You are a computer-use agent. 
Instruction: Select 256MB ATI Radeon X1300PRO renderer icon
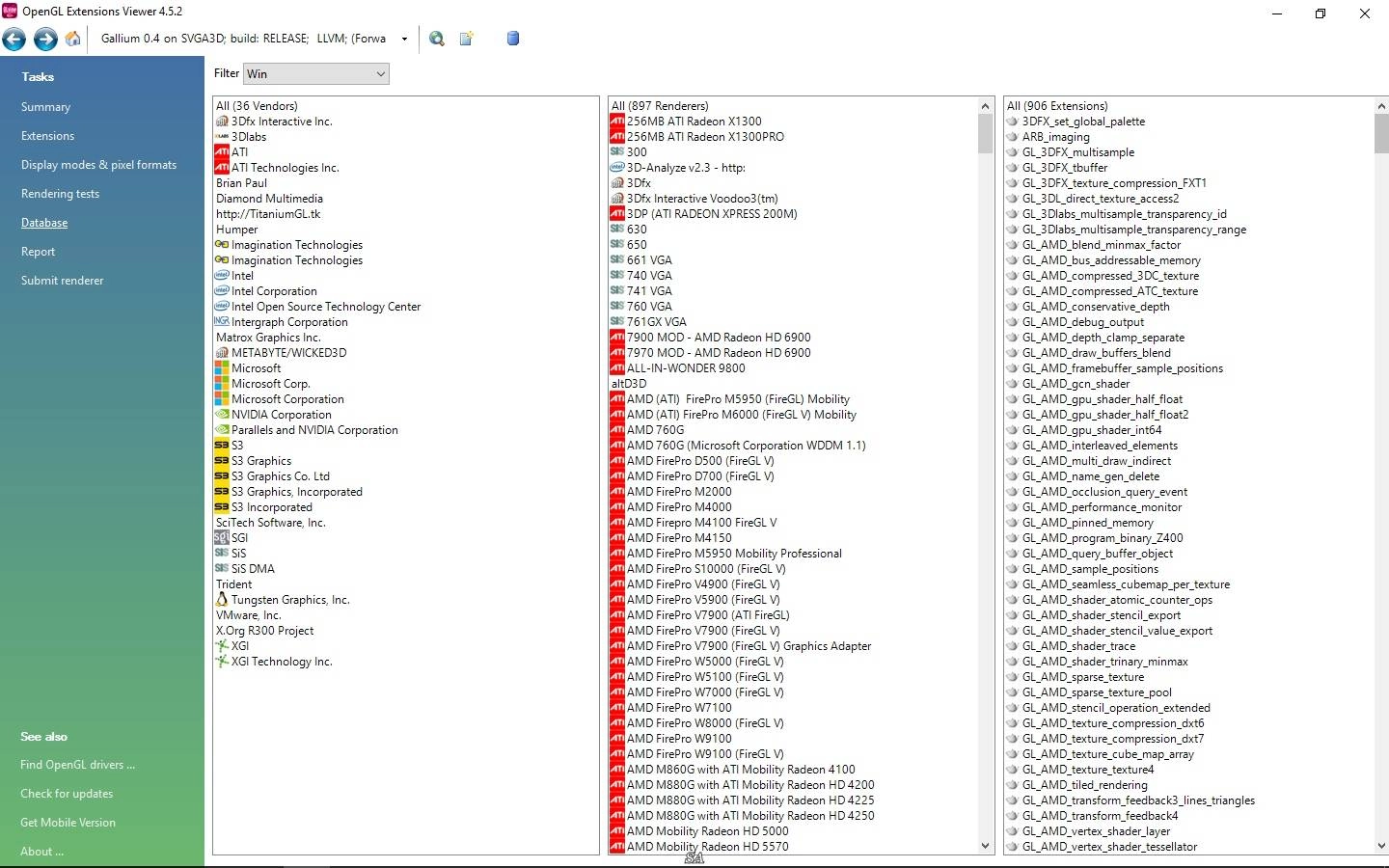click(x=617, y=137)
